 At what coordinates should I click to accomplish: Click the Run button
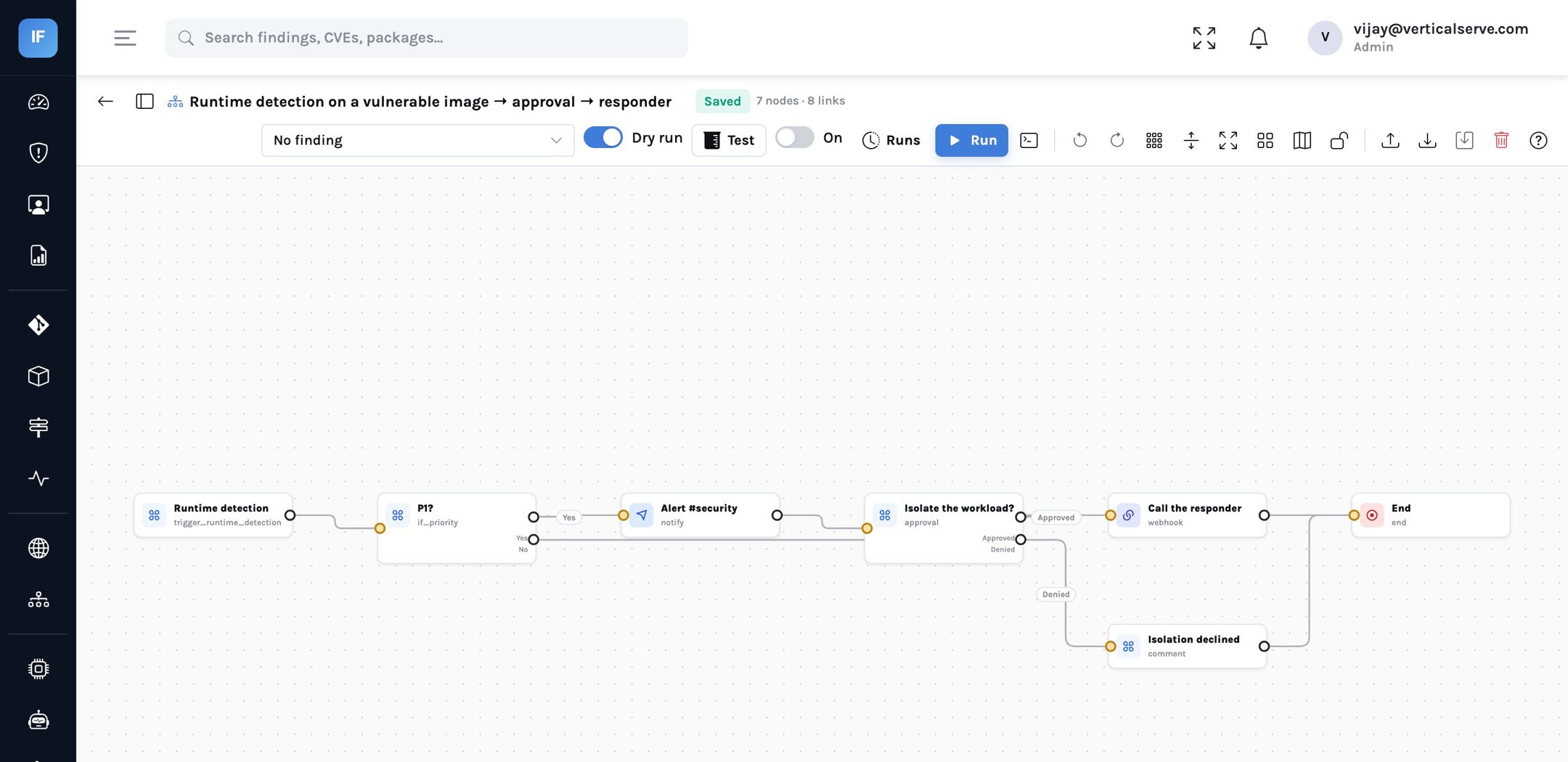coord(971,140)
